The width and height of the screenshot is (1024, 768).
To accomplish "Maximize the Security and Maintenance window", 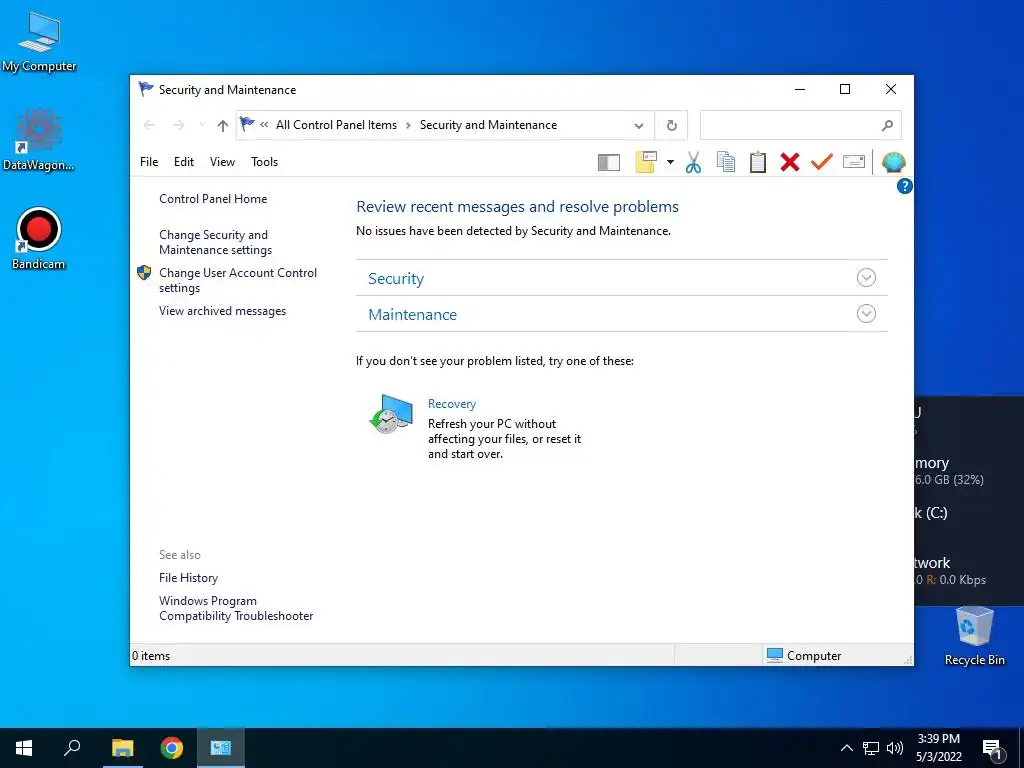I will (844, 89).
